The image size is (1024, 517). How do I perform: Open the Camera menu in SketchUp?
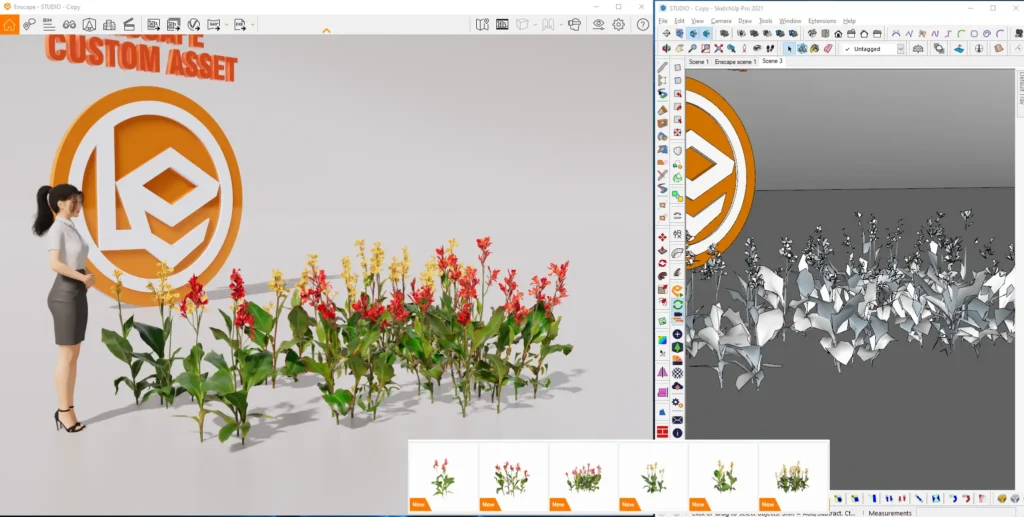coord(721,21)
